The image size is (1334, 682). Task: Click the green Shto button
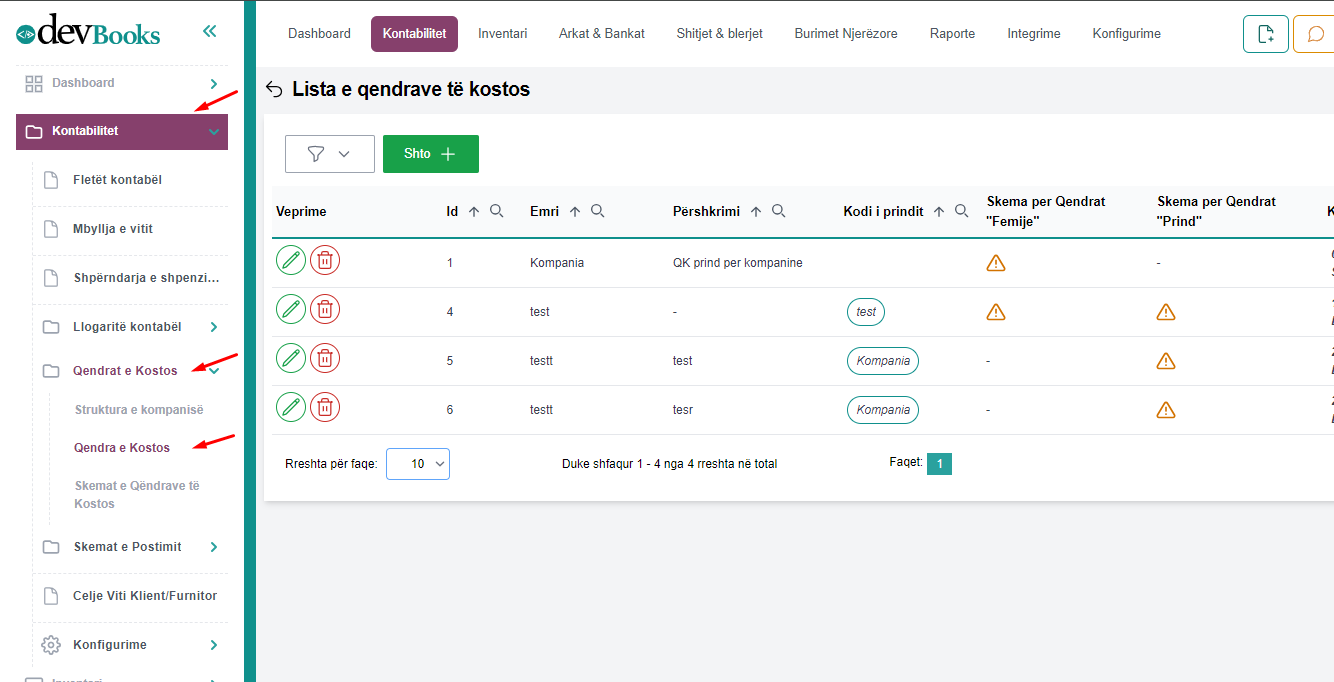[430, 154]
